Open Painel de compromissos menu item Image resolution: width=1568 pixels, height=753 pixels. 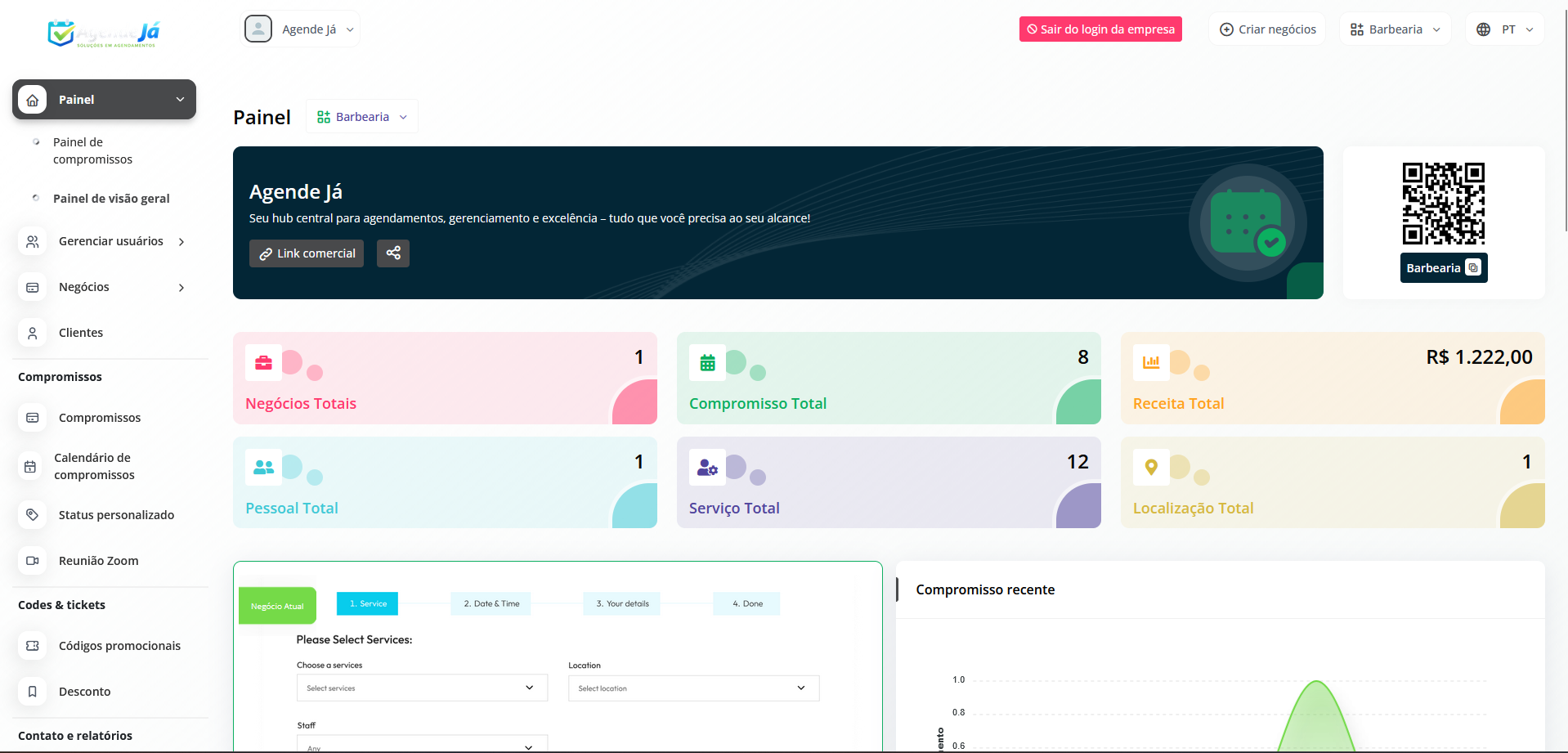[92, 150]
